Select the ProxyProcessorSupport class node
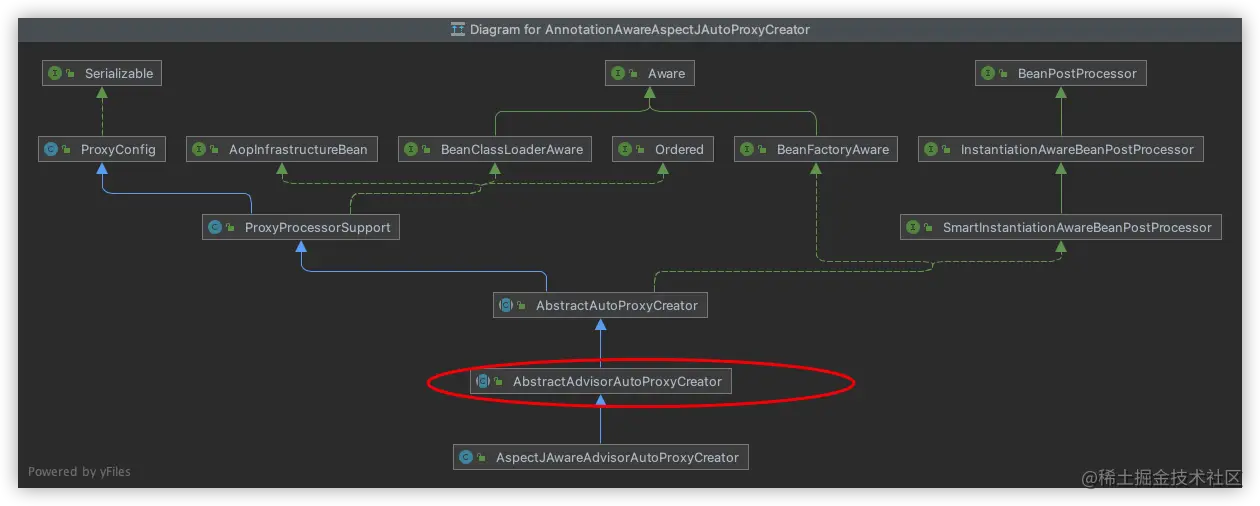Image resolution: width=1260 pixels, height=506 pixels. tap(300, 227)
